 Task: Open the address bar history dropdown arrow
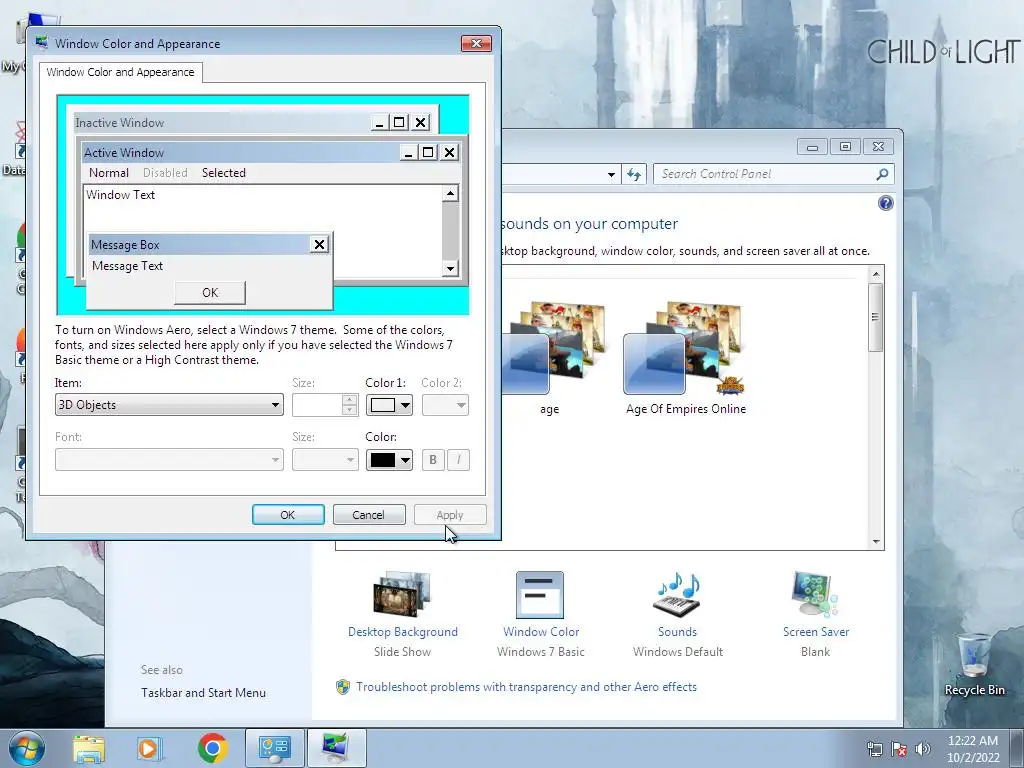point(611,174)
